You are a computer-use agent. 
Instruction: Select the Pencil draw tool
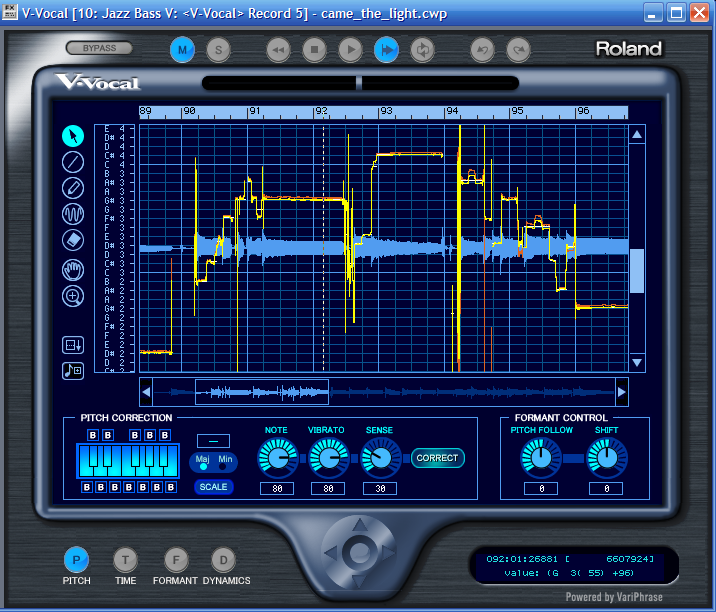pos(73,188)
